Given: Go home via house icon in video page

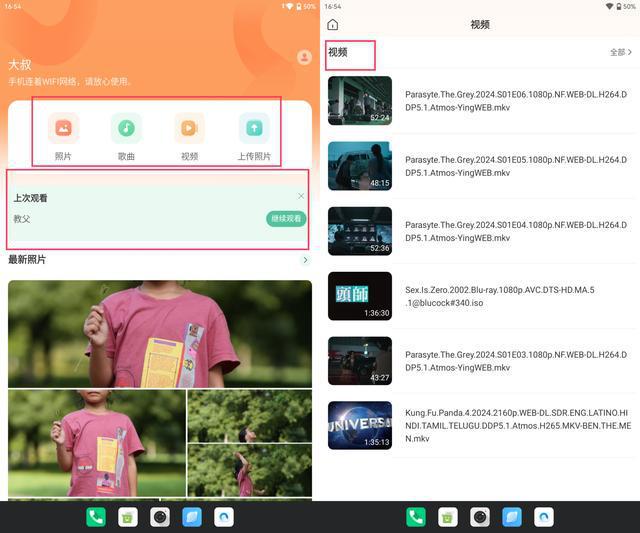Looking at the screenshot, I should click(x=333, y=24).
